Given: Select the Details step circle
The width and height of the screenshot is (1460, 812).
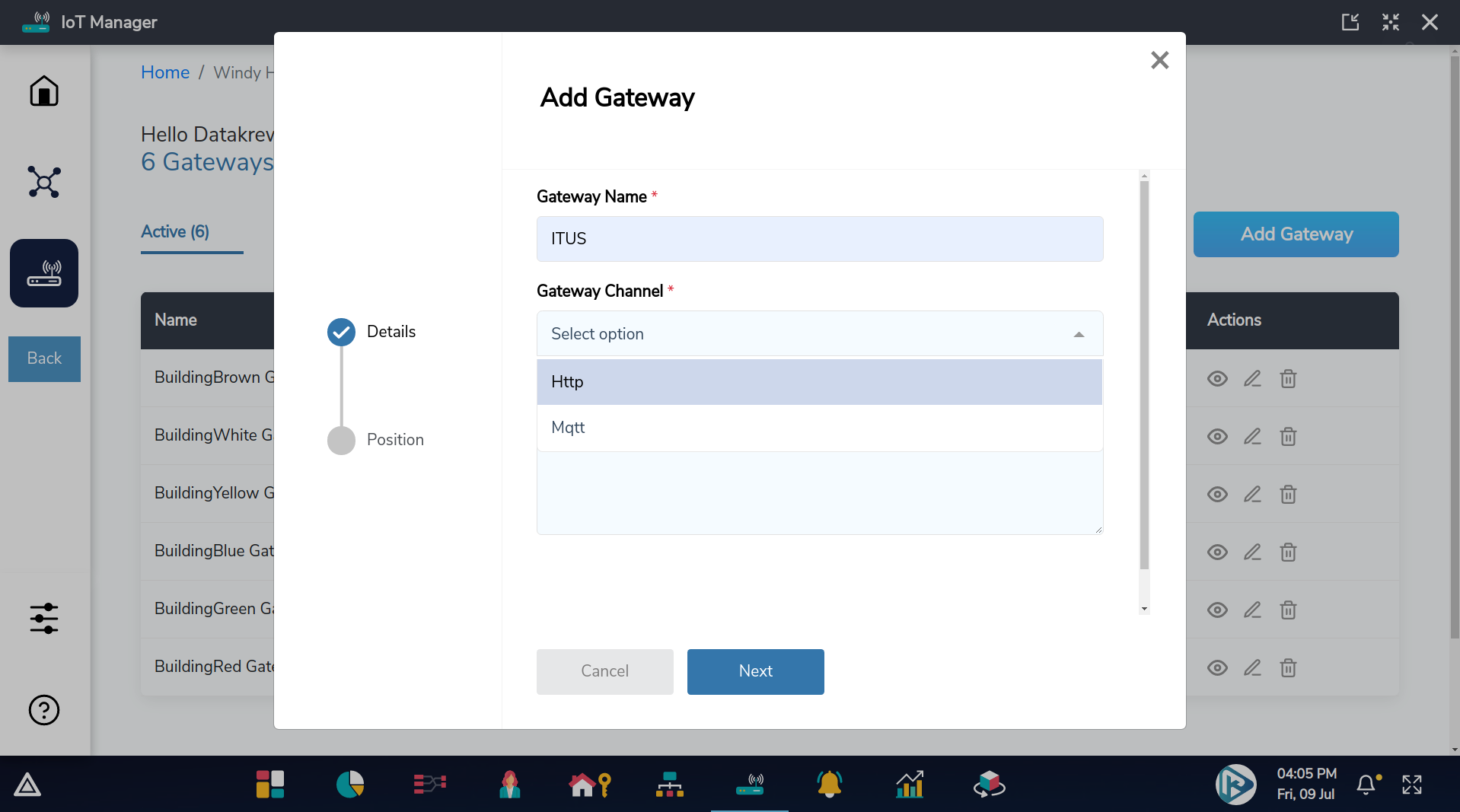Looking at the screenshot, I should point(341,332).
